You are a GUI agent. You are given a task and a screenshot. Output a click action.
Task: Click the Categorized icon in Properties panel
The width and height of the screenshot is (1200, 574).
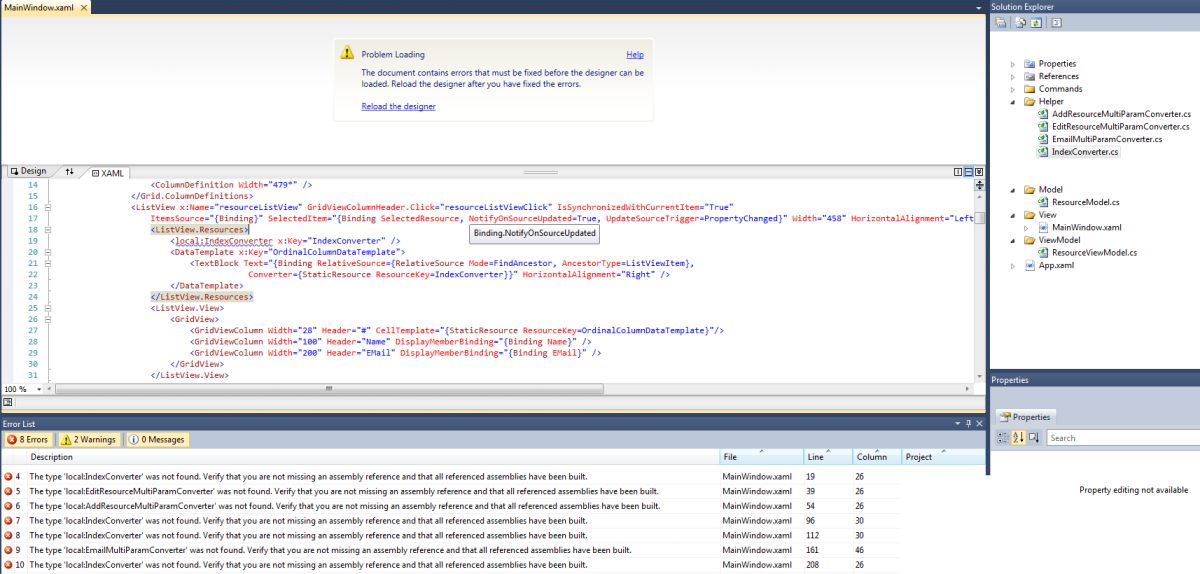1002,438
